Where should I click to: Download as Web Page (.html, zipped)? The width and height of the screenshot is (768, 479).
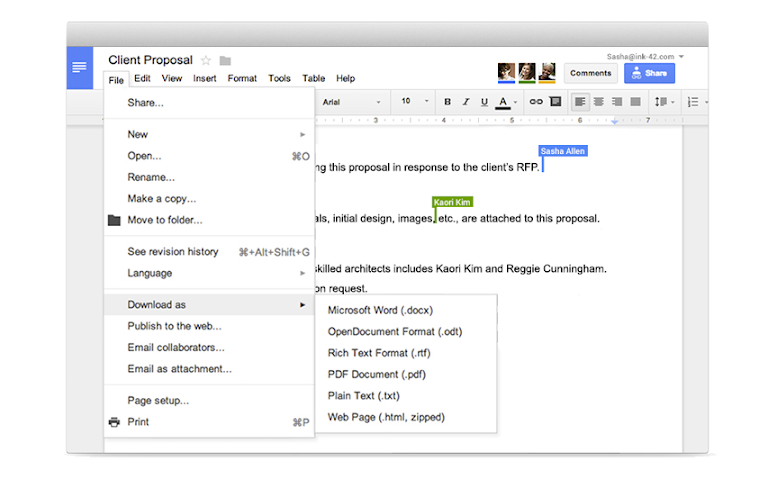(406, 417)
